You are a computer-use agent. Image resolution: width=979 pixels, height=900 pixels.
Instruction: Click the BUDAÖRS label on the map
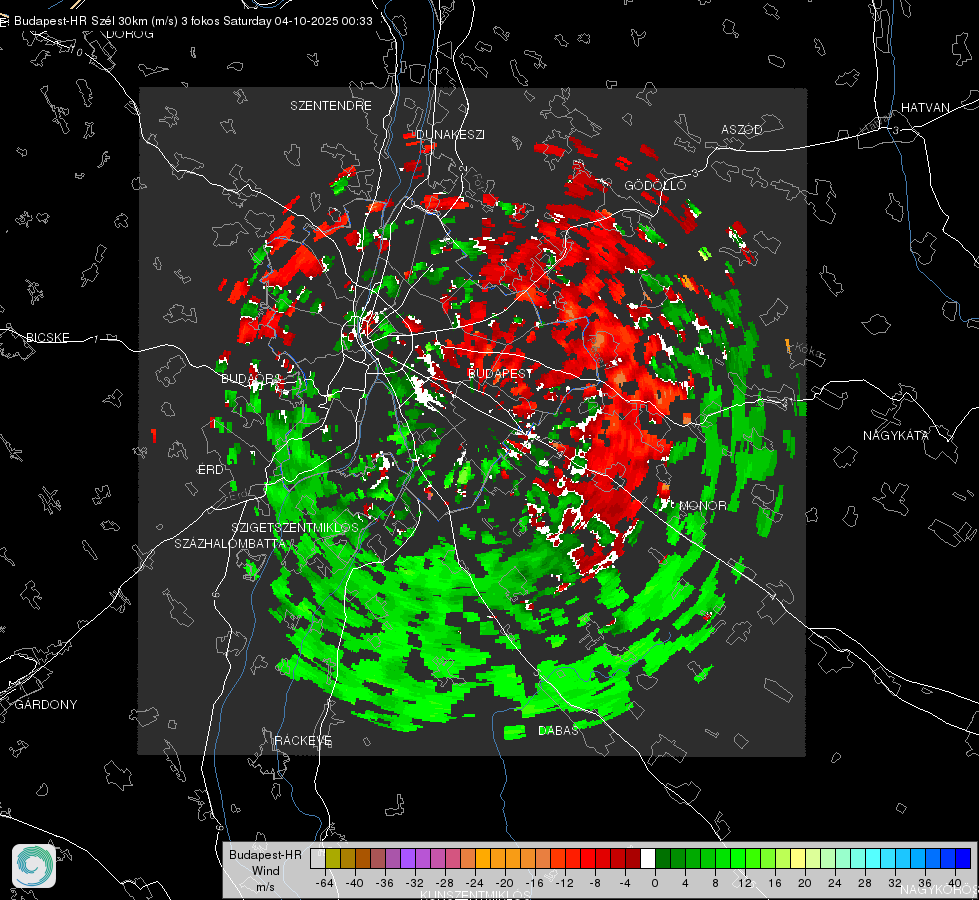click(x=252, y=378)
